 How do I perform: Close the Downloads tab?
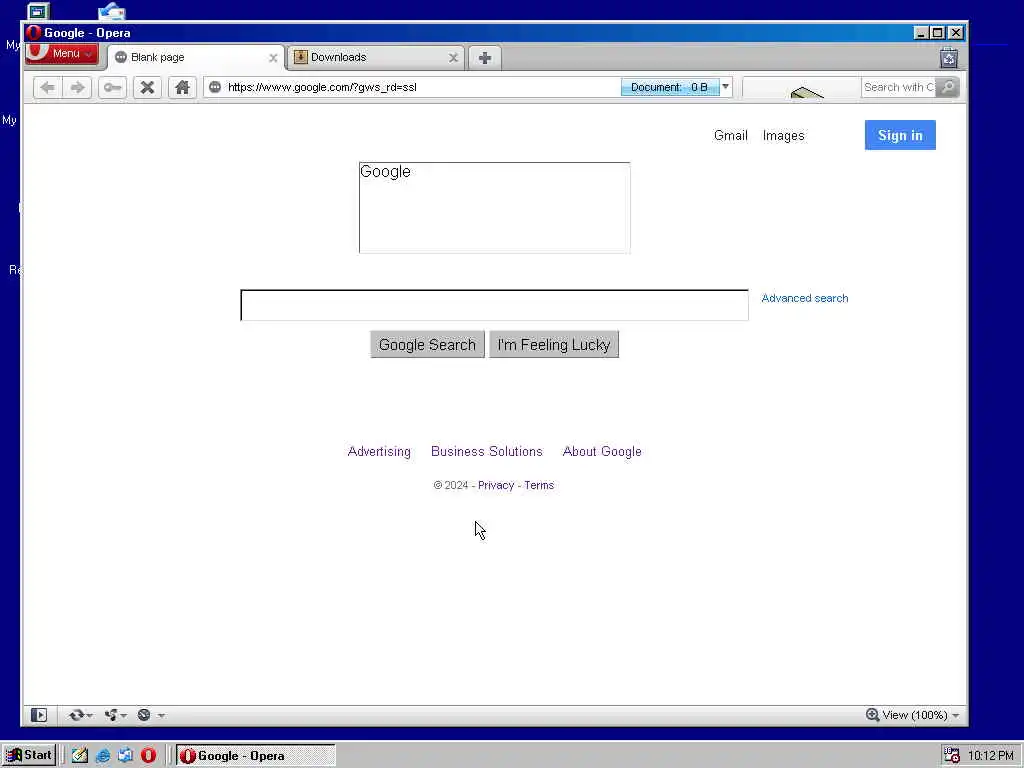point(453,58)
